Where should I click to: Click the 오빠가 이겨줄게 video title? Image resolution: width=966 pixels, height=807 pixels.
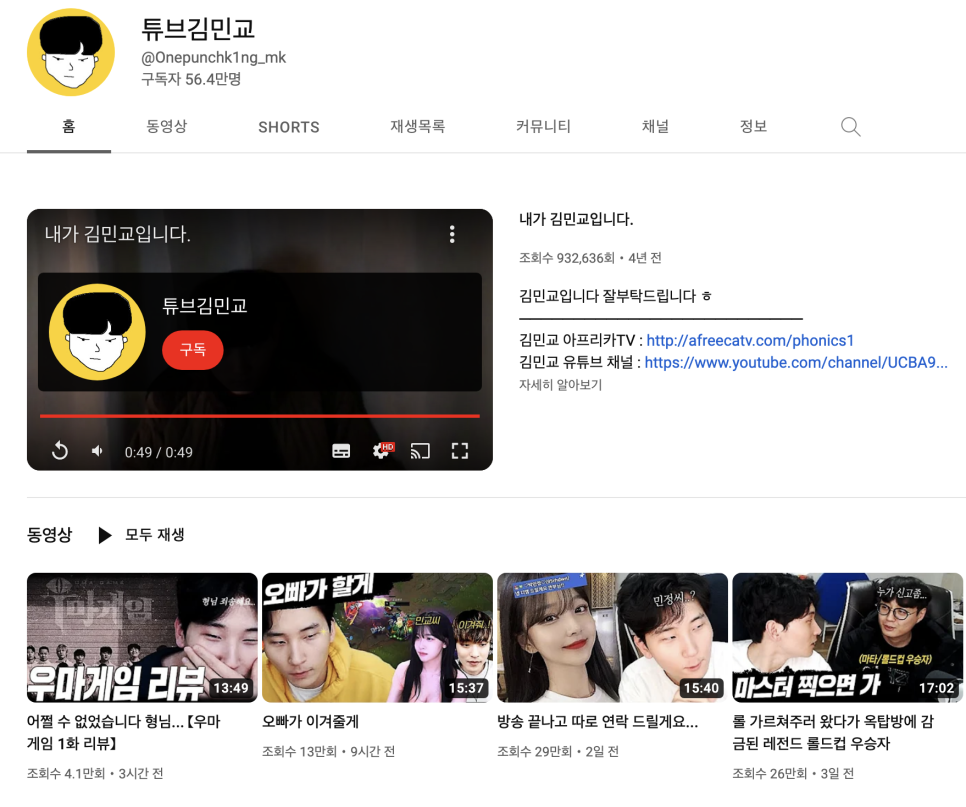[310, 721]
